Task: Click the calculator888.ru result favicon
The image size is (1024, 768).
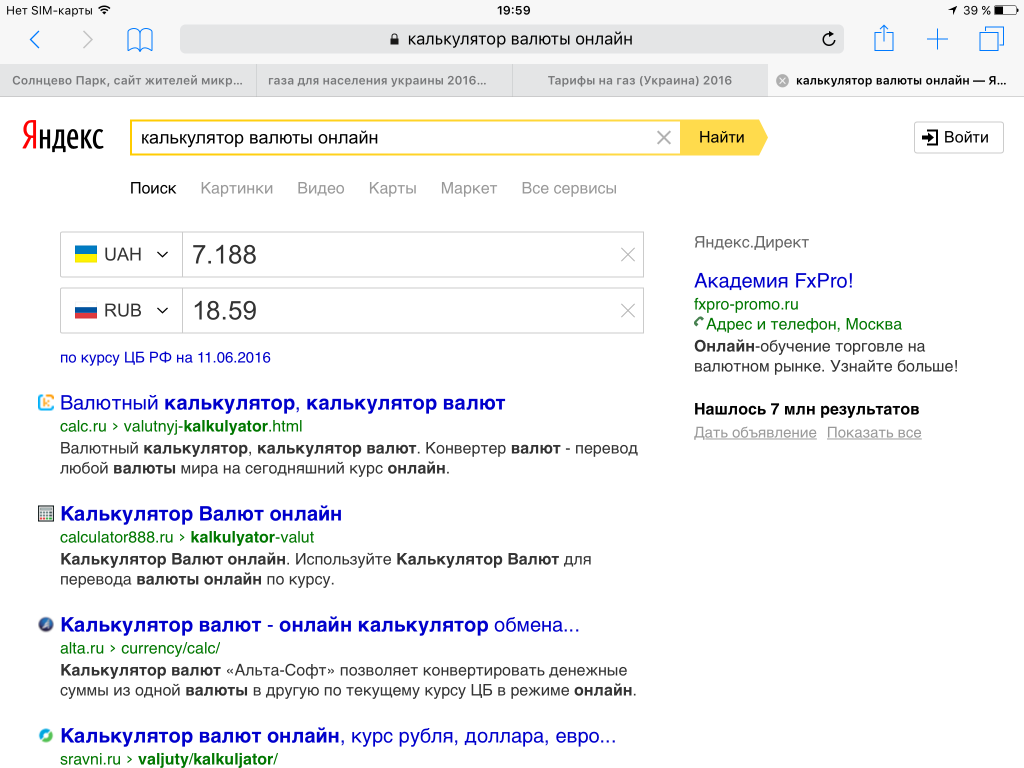Action: (x=46, y=514)
